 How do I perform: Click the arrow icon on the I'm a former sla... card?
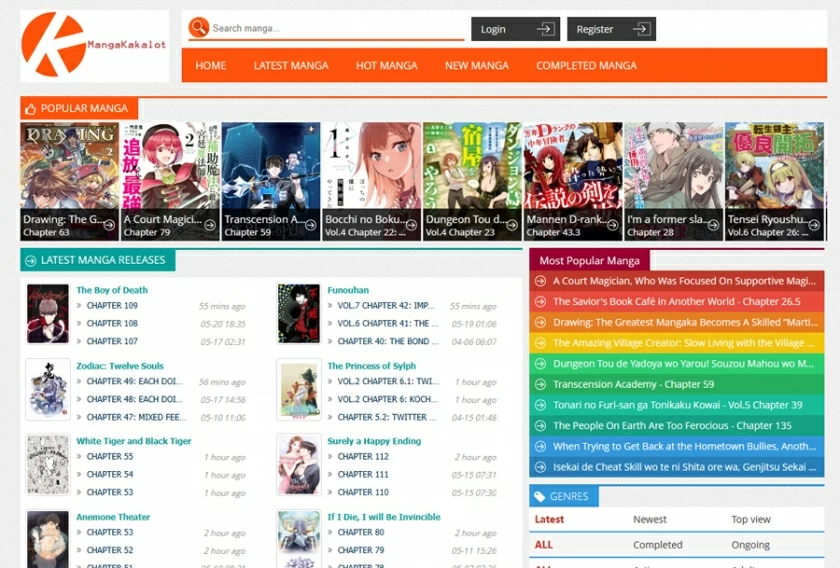(x=714, y=225)
